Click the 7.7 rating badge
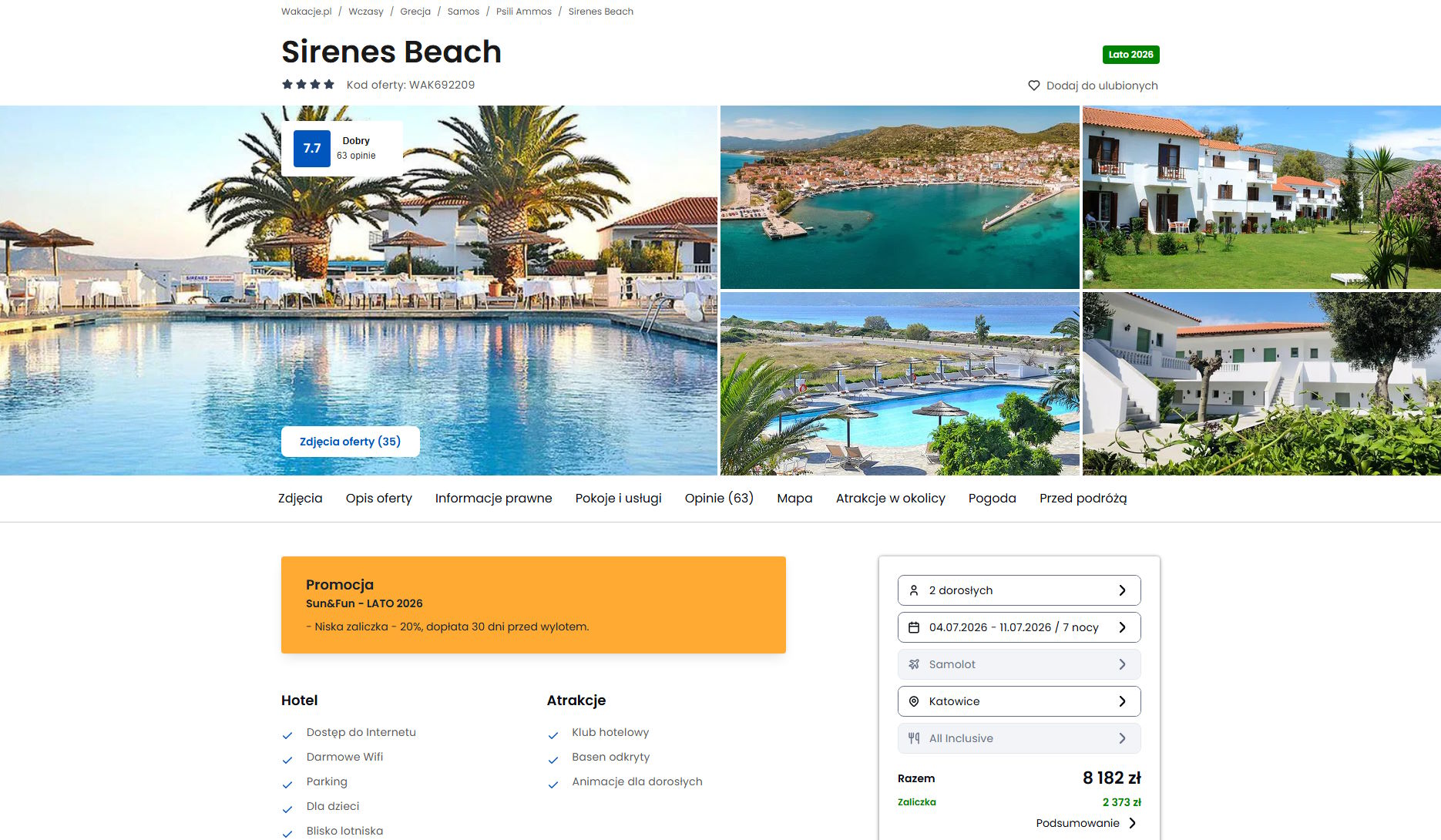This screenshot has width=1441, height=840. click(x=312, y=149)
